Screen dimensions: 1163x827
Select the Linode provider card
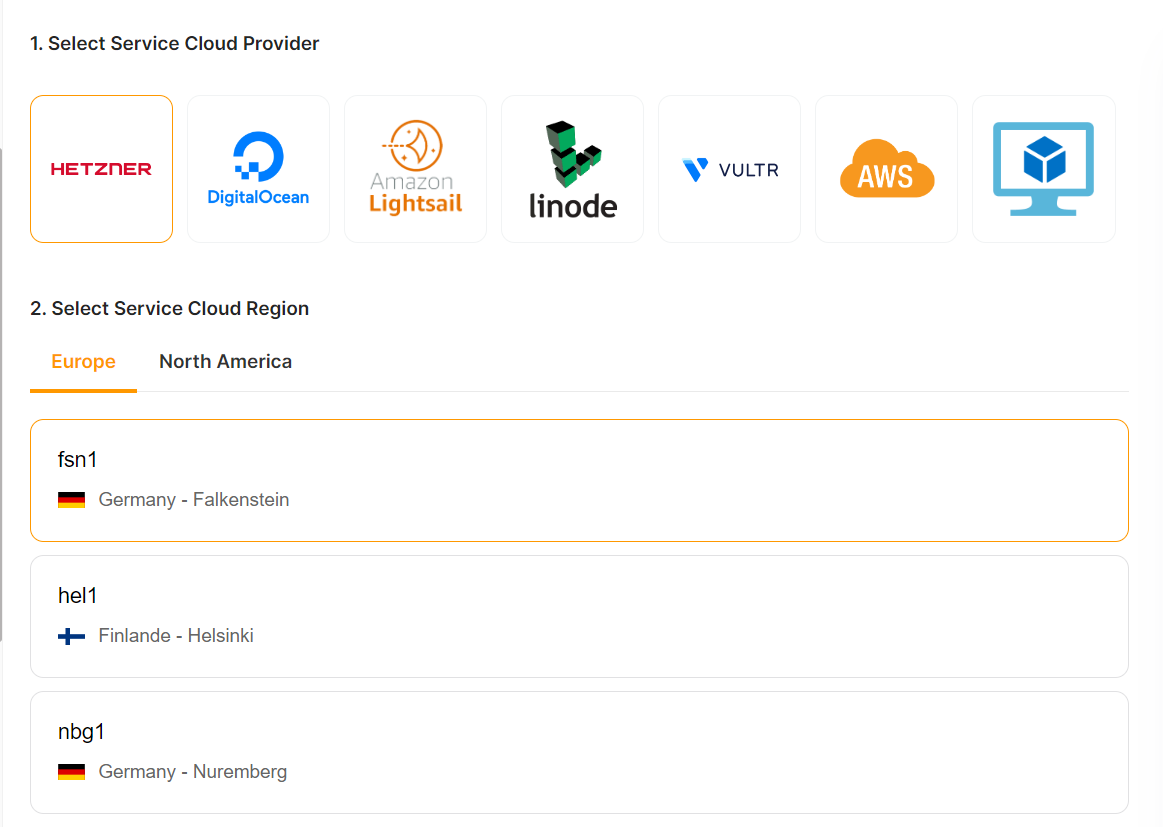pyautogui.click(x=572, y=169)
